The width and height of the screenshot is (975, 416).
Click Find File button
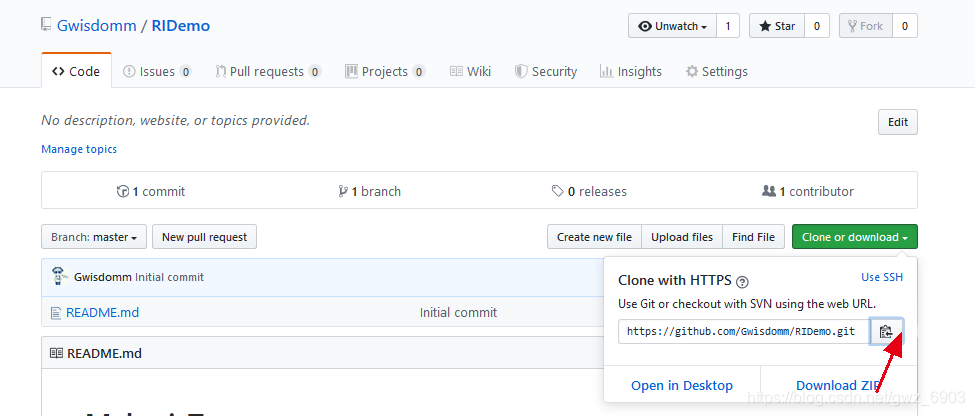[x=754, y=237]
